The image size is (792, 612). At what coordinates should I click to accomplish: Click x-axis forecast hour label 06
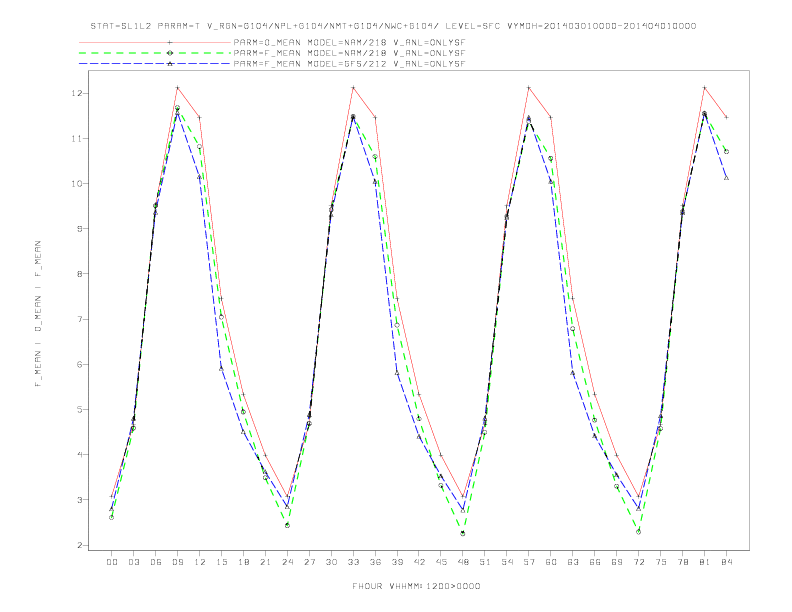click(156, 562)
